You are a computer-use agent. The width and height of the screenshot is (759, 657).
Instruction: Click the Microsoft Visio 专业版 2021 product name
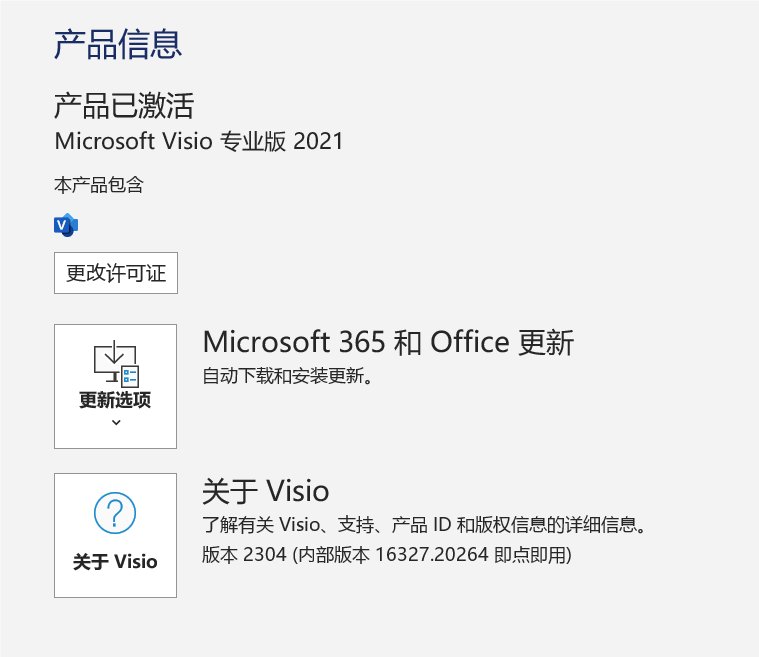click(x=199, y=141)
